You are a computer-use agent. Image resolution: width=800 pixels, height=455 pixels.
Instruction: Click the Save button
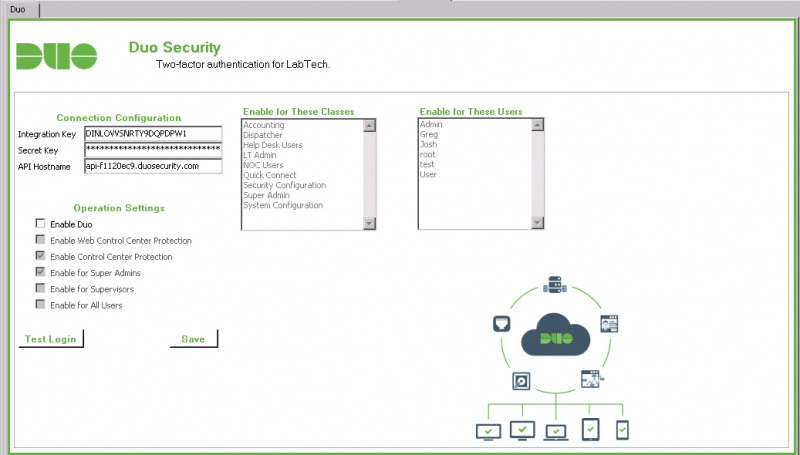[193, 339]
